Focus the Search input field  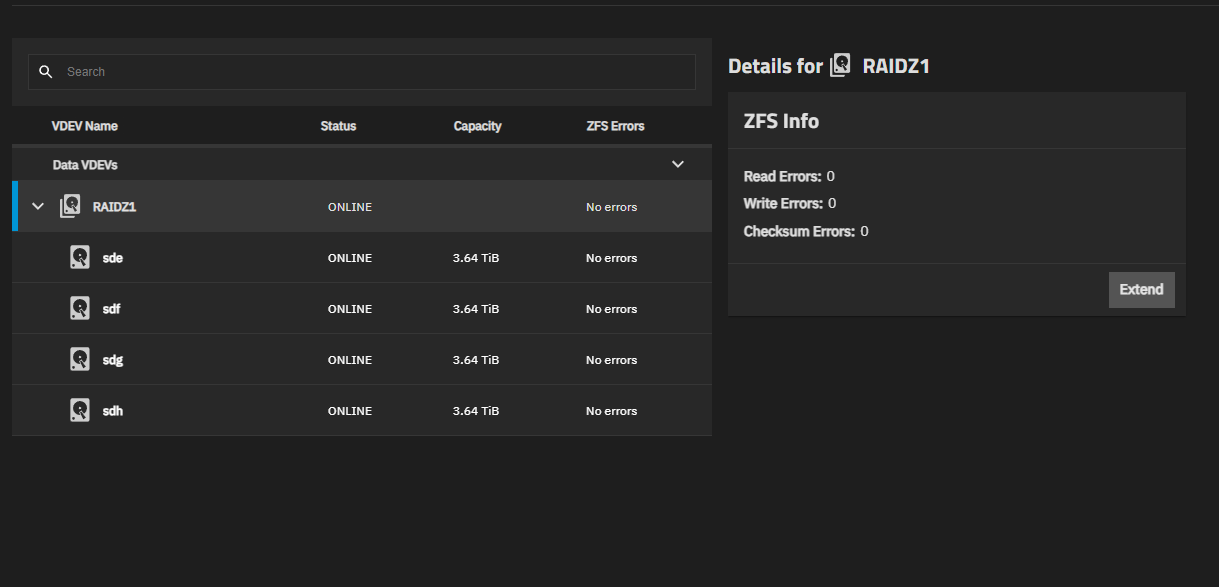[x=375, y=72]
